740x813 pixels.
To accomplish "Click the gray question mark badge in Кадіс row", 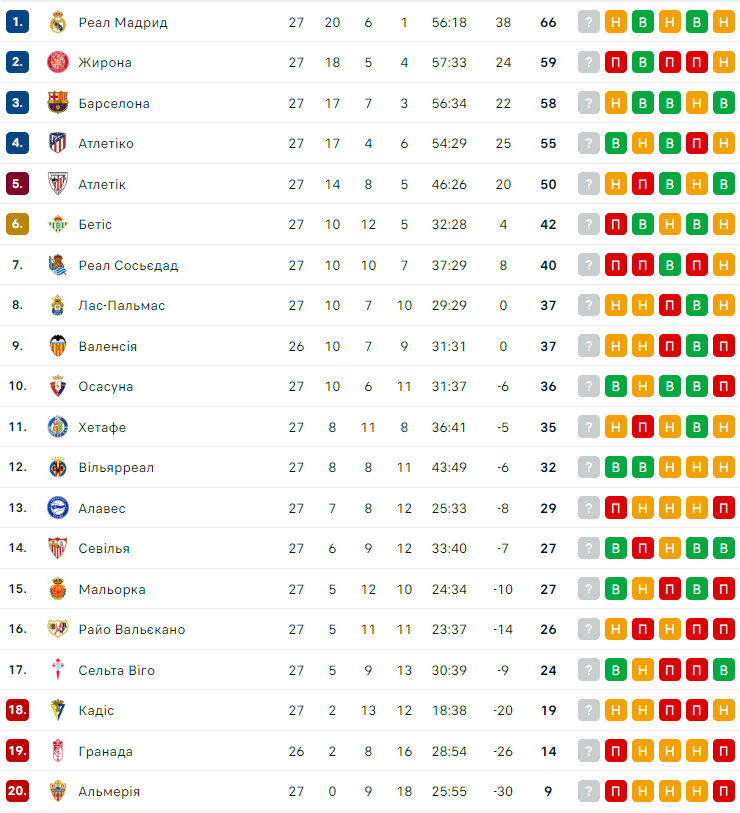I will (x=589, y=710).
